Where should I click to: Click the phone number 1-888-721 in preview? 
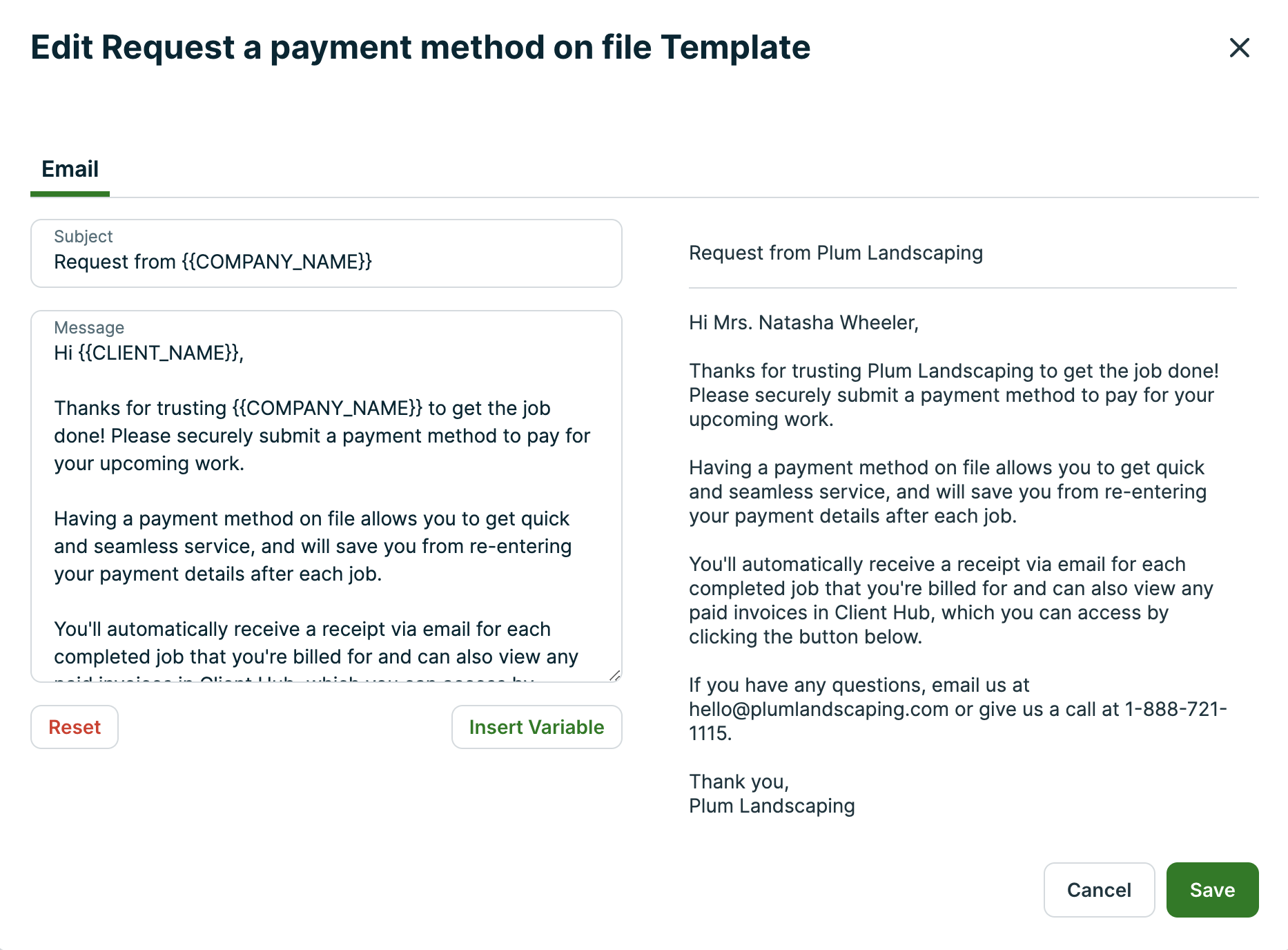tap(1175, 710)
